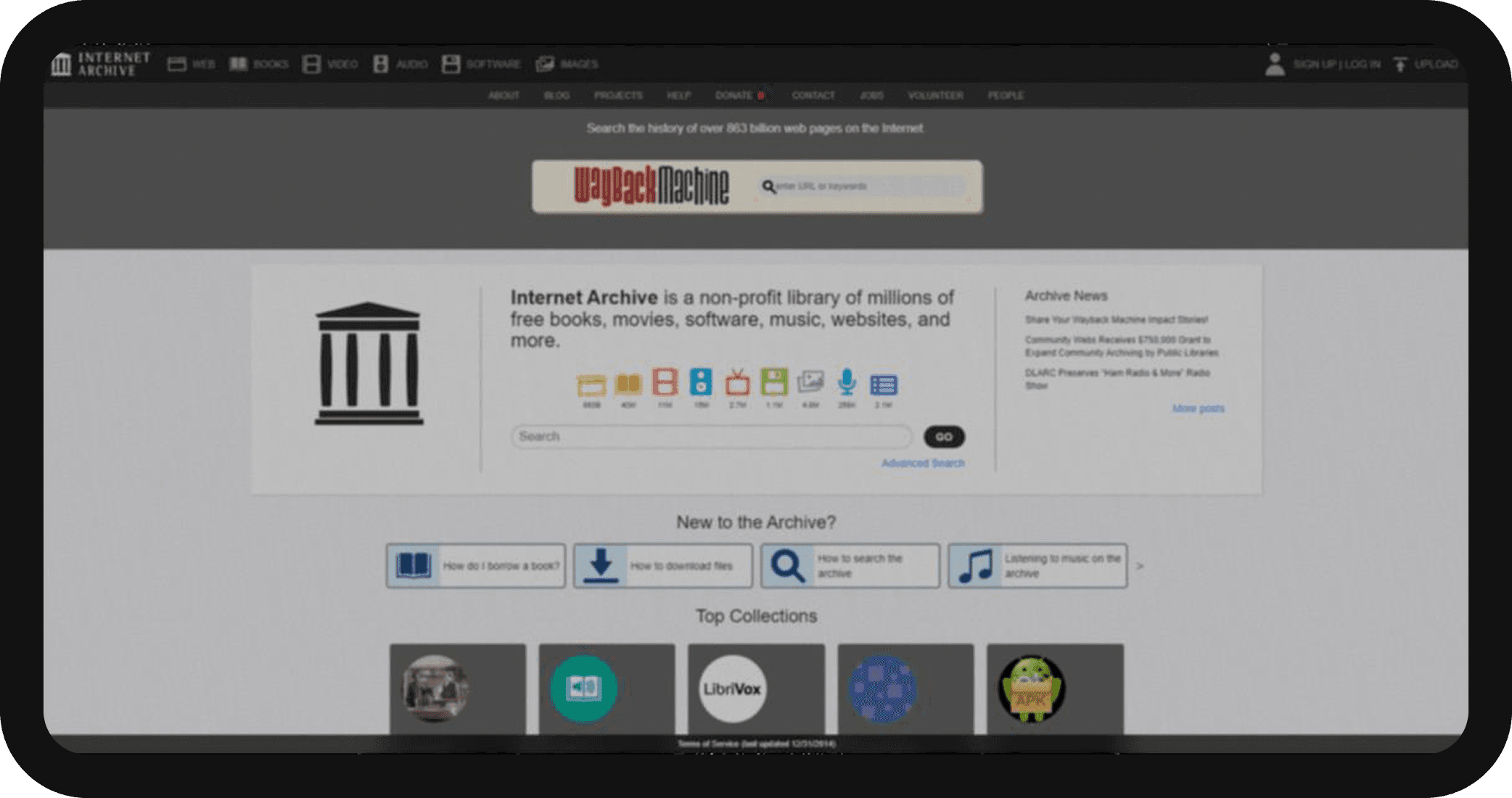Open the 'How do I borrow a book?' card
This screenshot has height=798, width=1512.
click(x=476, y=566)
